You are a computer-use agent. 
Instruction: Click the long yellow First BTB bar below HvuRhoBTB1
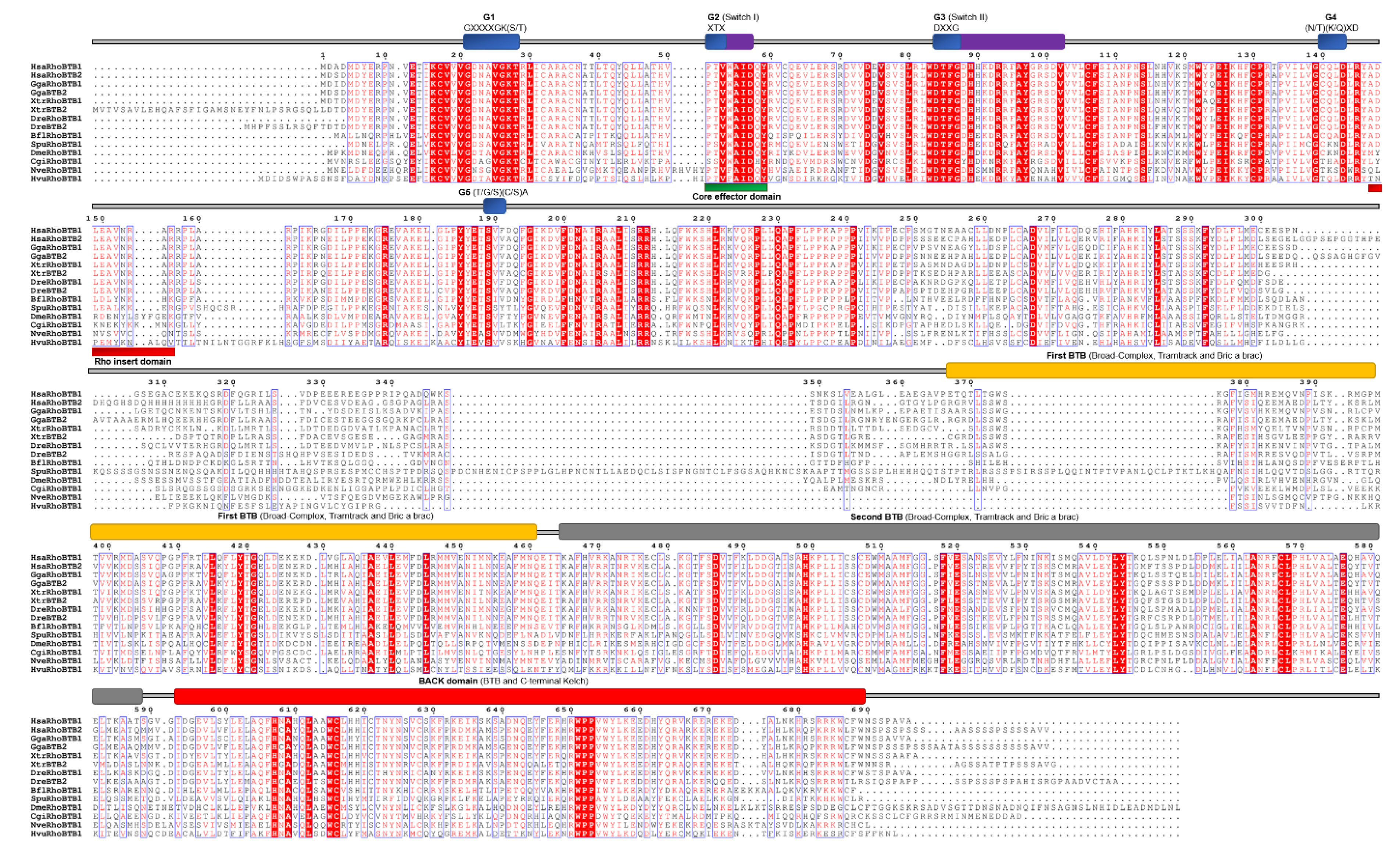313,531
